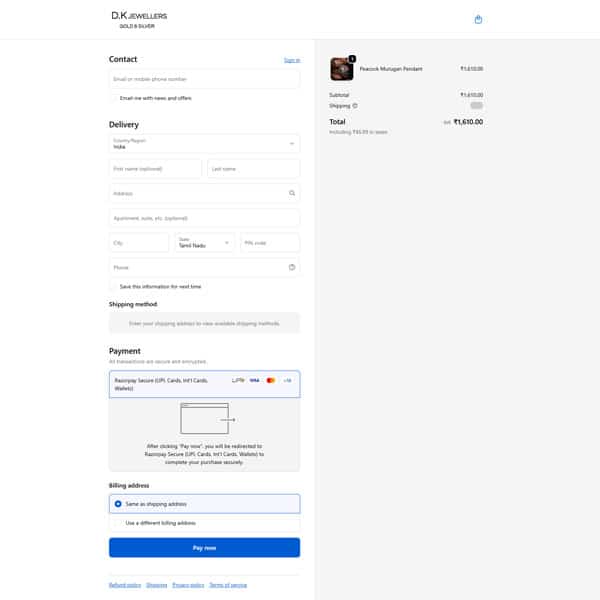Click the phone field help icon

click(x=291, y=267)
